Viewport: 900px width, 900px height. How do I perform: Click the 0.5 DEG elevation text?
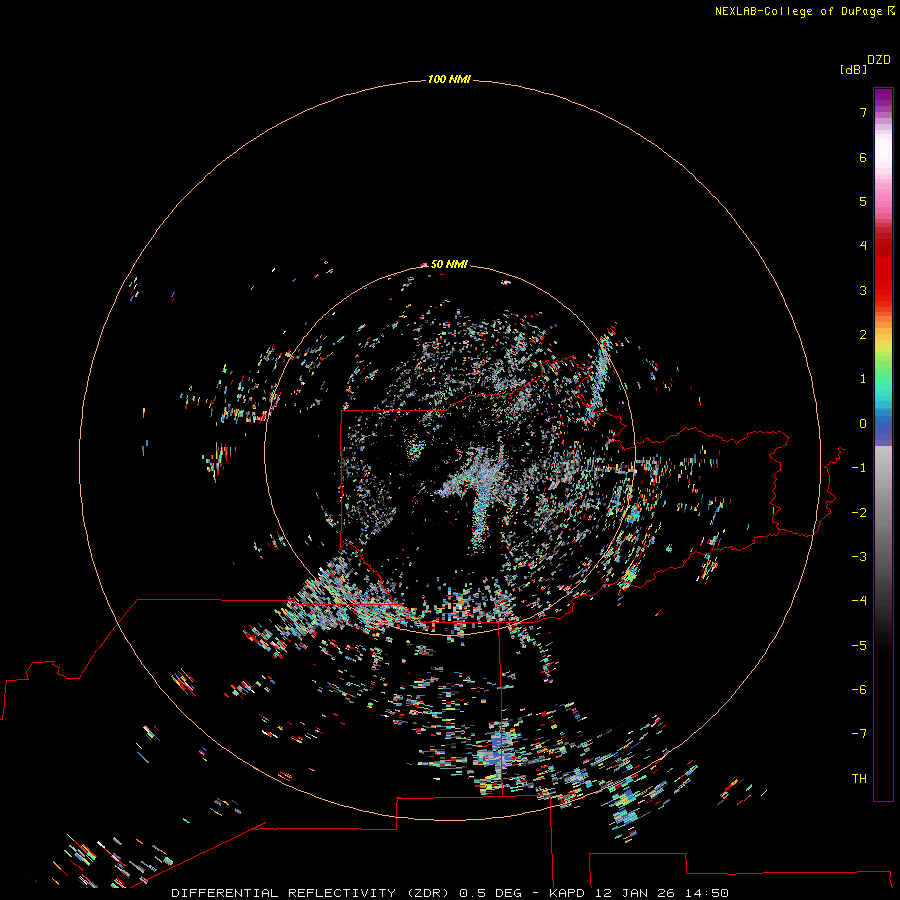pos(490,893)
